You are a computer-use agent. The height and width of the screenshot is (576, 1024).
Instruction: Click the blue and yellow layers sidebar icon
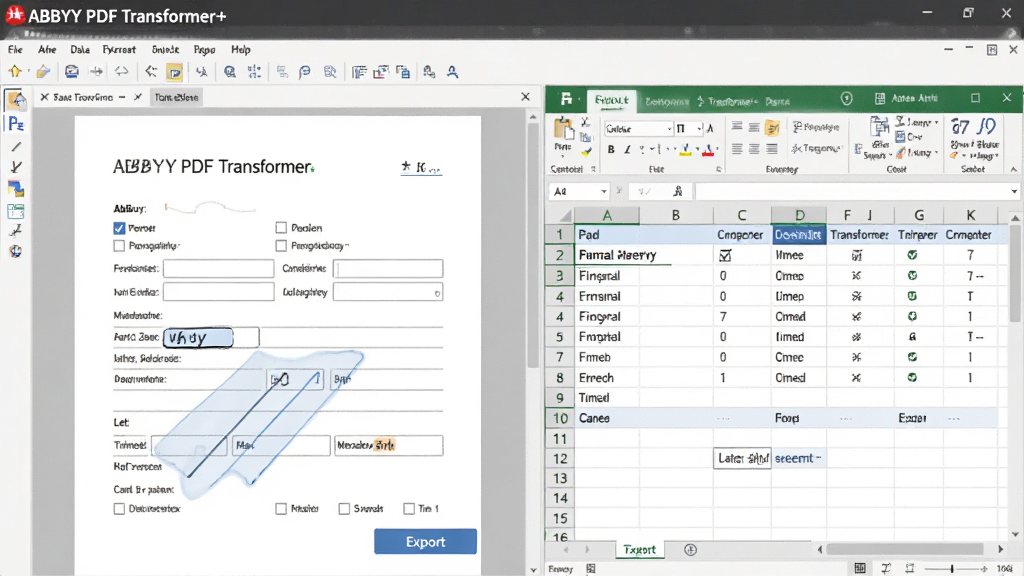tap(16, 189)
